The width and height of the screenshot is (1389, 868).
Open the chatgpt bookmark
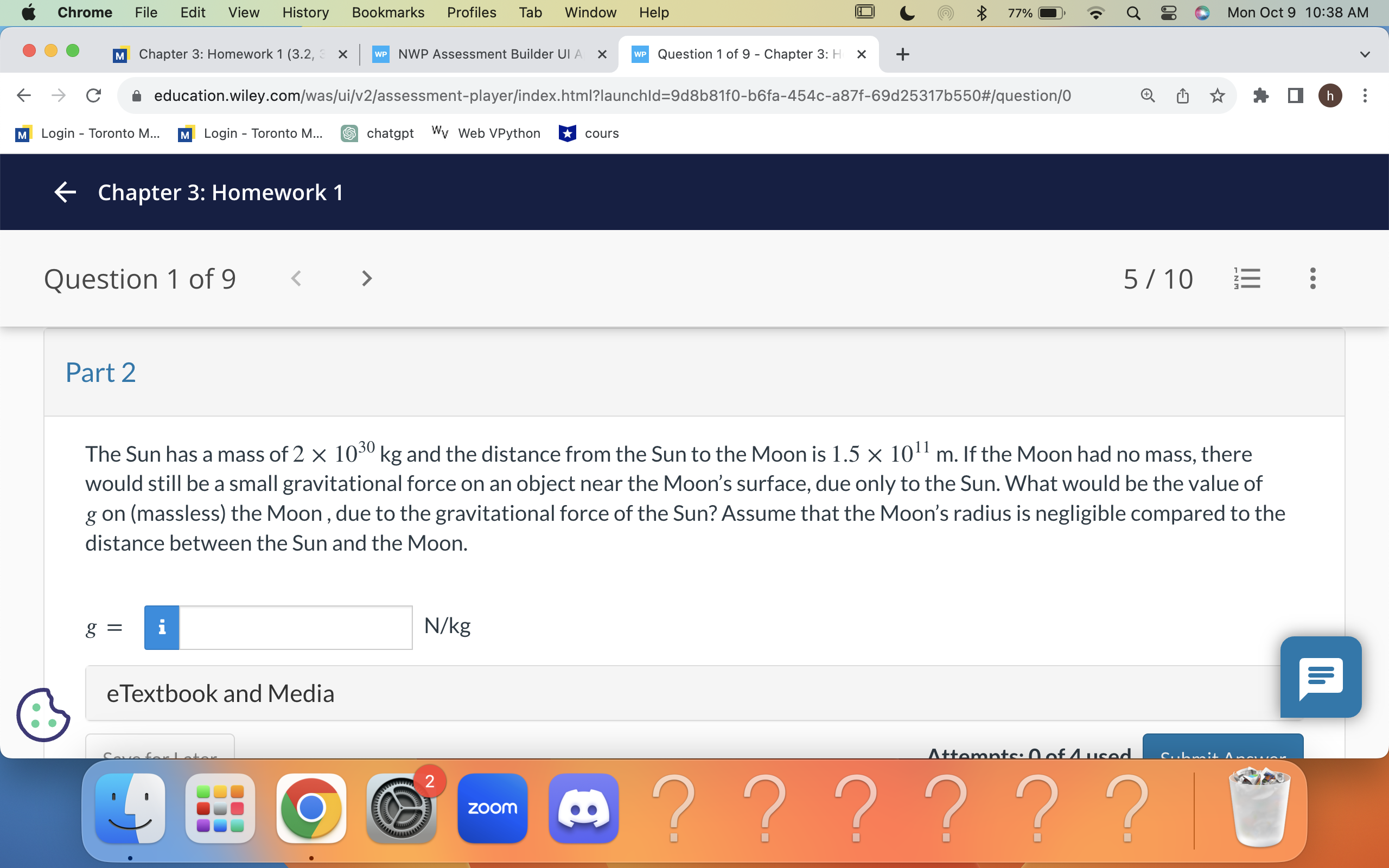pyautogui.click(x=377, y=132)
